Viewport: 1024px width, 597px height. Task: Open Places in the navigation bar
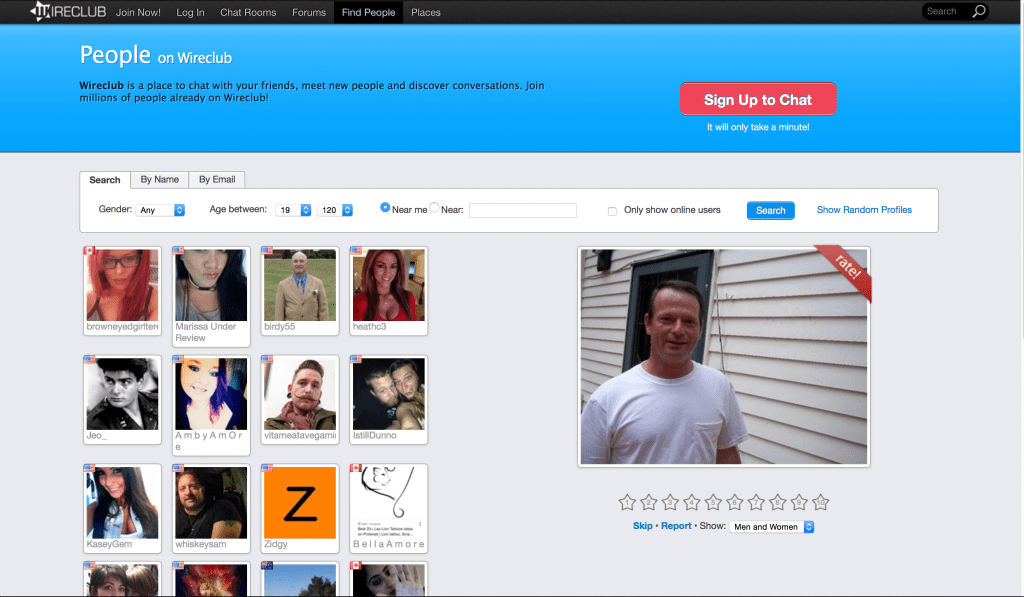pyautogui.click(x=426, y=12)
